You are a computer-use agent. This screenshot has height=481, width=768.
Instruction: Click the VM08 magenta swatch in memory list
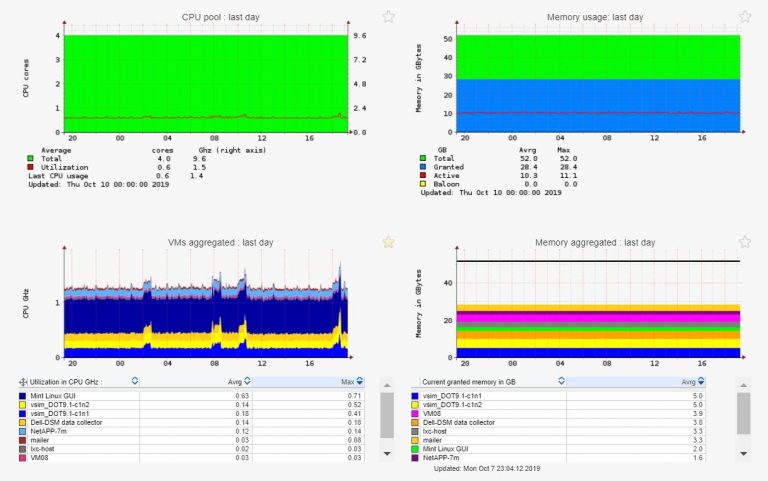pyautogui.click(x=415, y=413)
